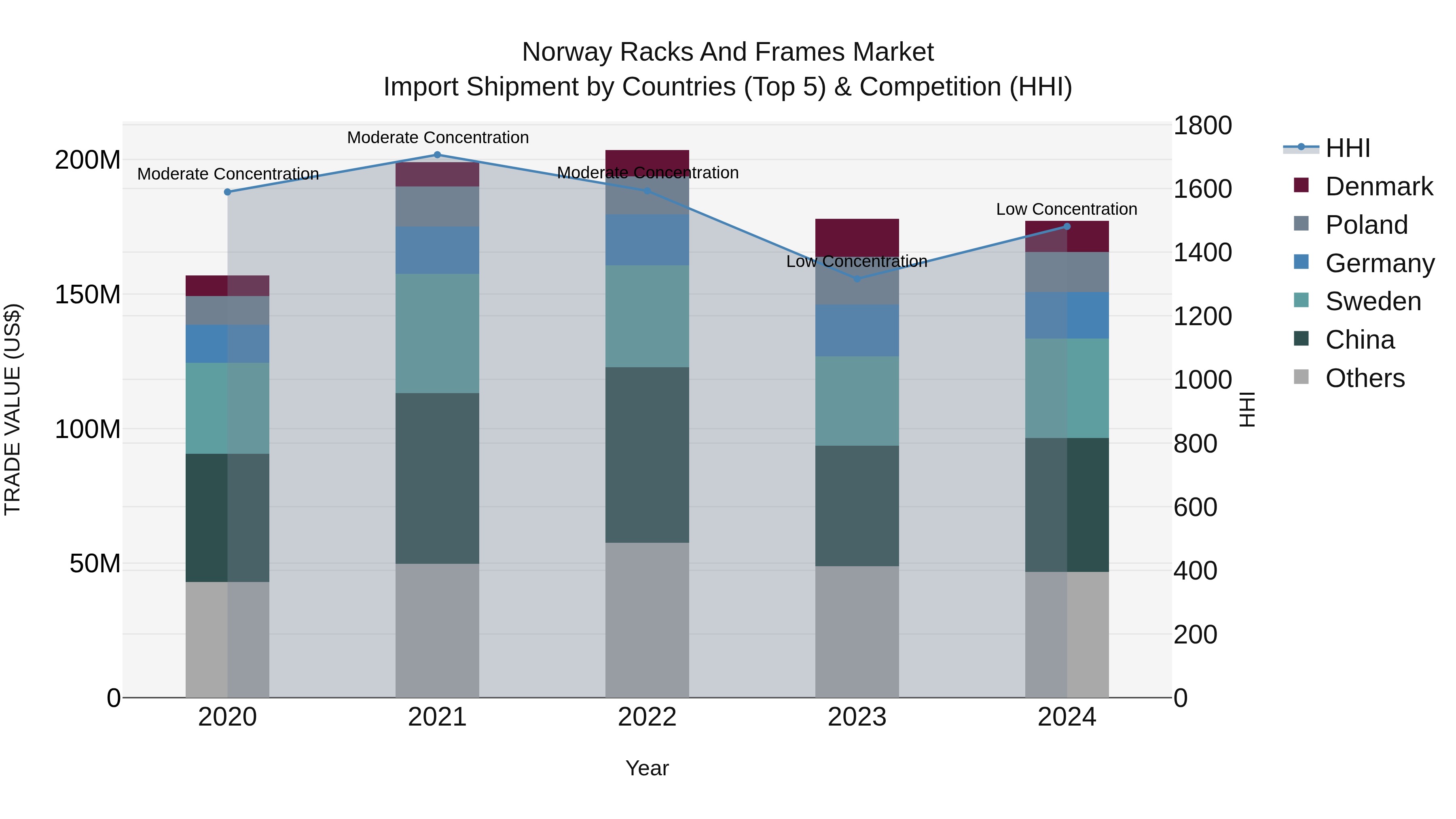The height and width of the screenshot is (819, 1456).
Task: Click the Denmark segment of the 2023 bar
Action: 857,239
